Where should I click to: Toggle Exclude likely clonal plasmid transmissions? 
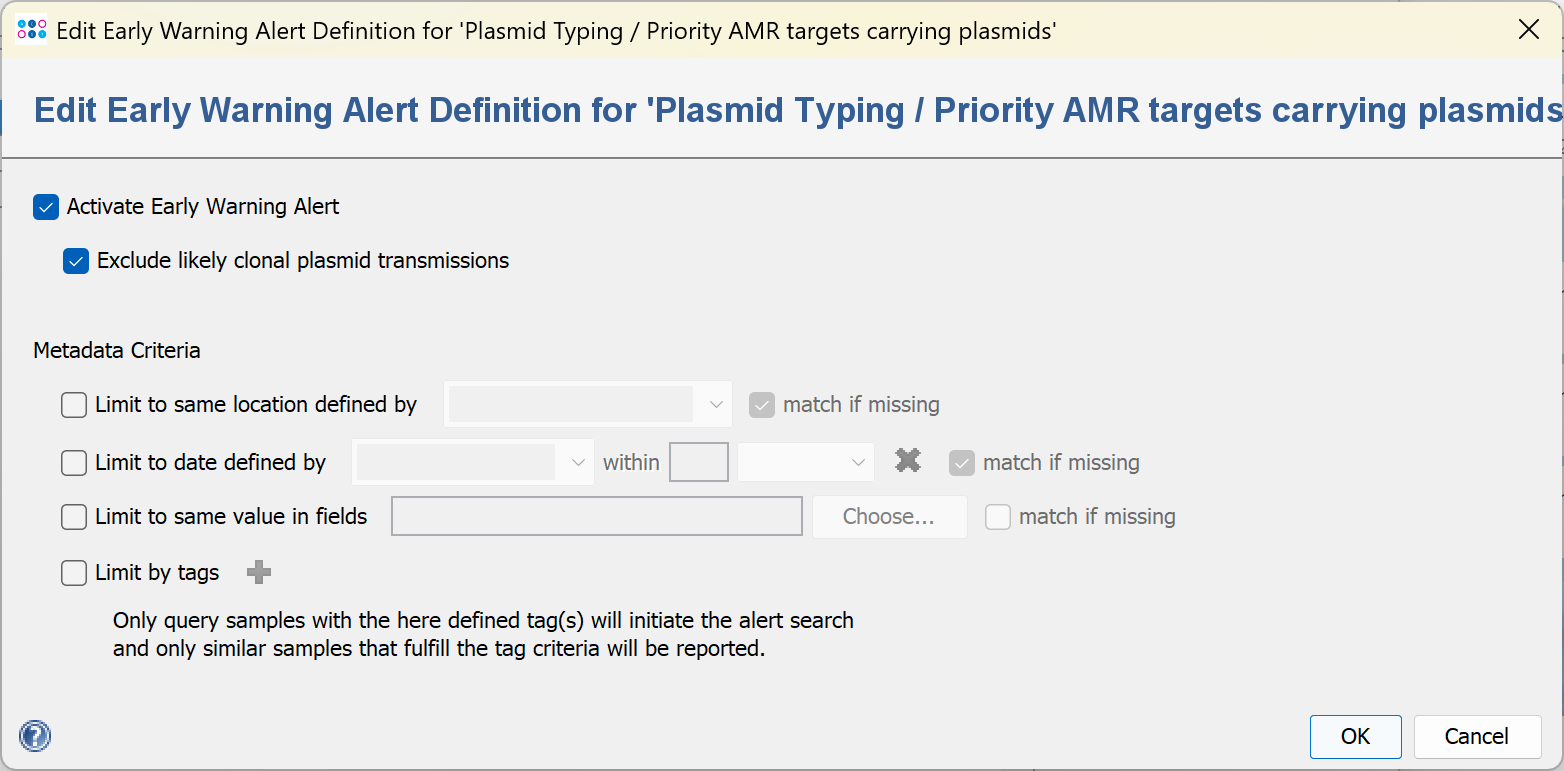(76, 261)
